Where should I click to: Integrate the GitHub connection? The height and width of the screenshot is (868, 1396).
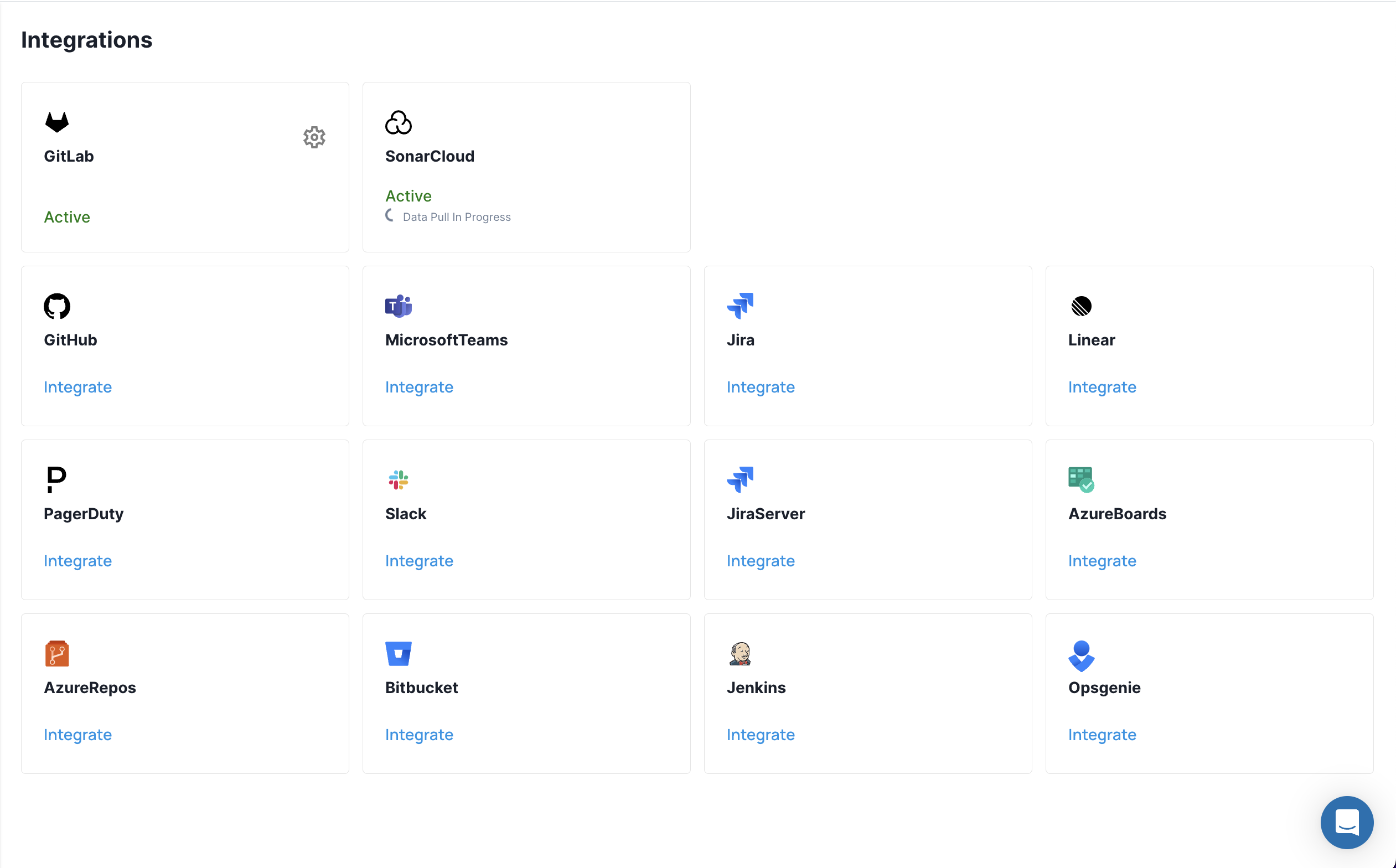point(77,387)
